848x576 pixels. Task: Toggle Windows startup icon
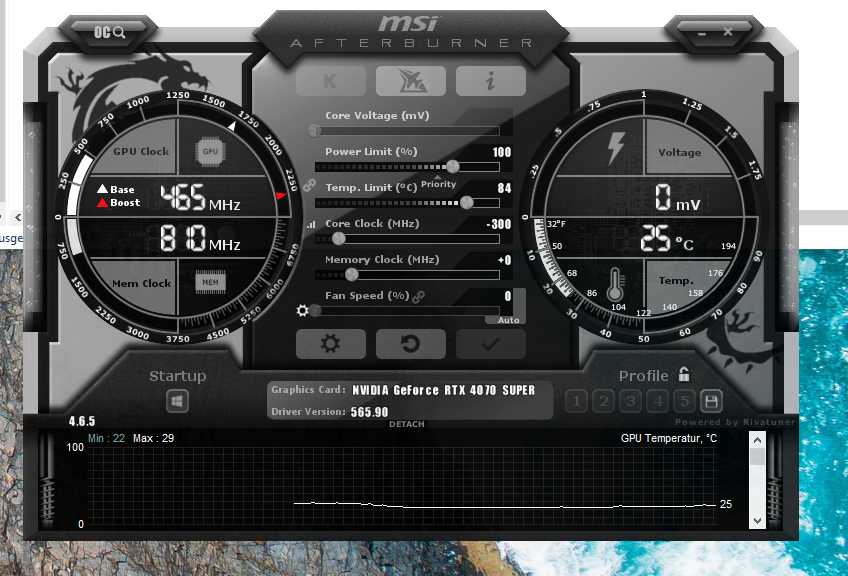(x=177, y=402)
